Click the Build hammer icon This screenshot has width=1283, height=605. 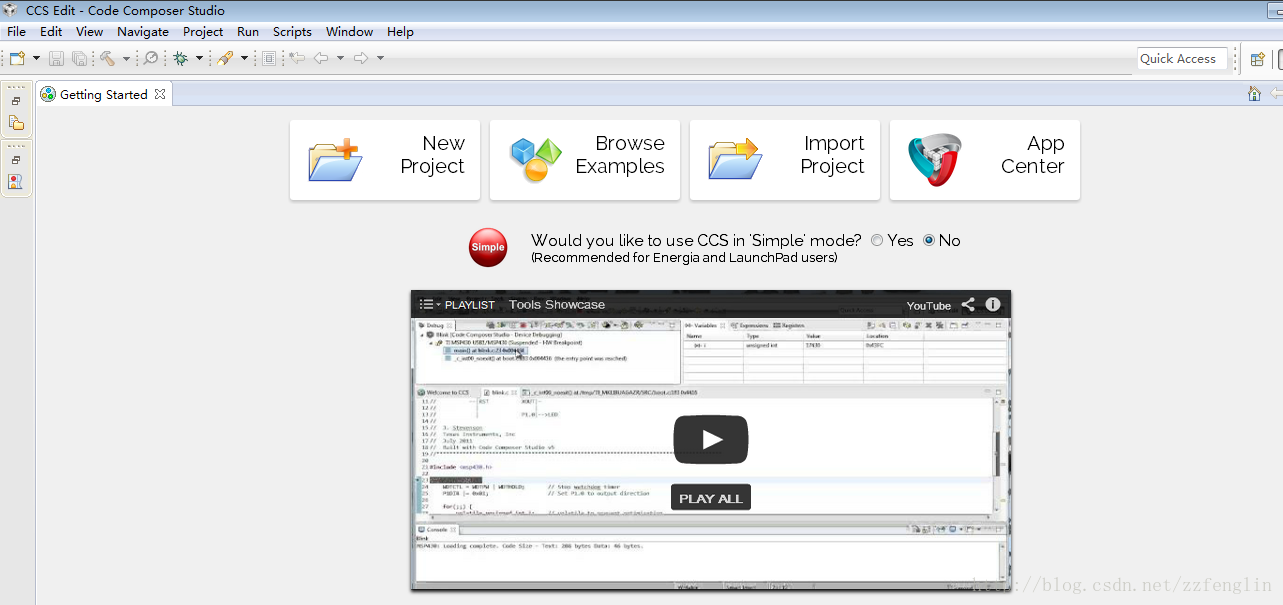coord(108,59)
